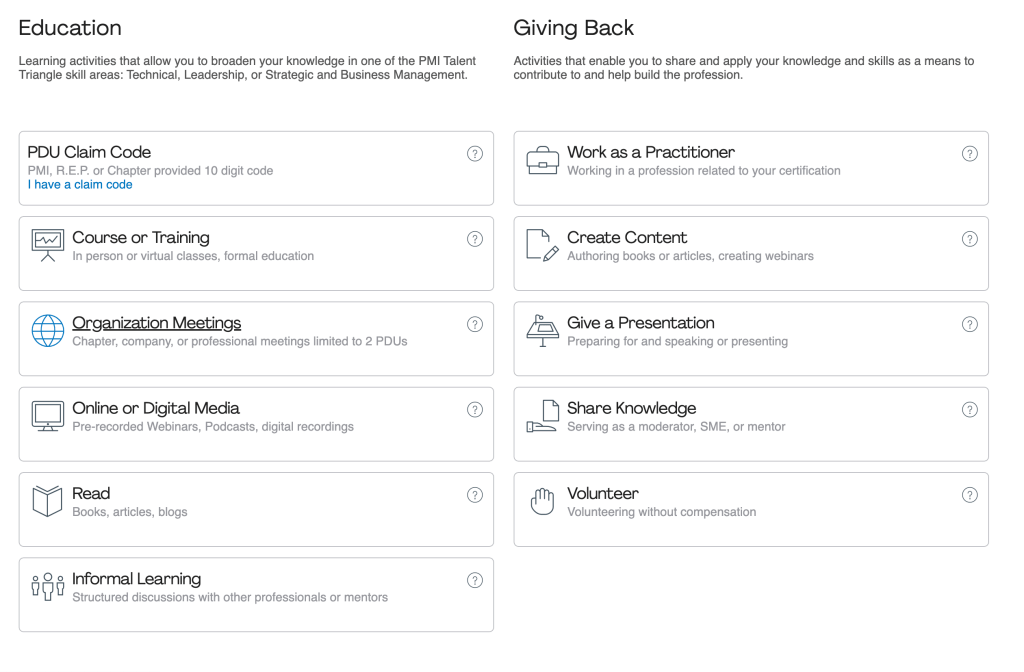Show help for Volunteer
This screenshot has width=1024, height=672.
(970, 495)
